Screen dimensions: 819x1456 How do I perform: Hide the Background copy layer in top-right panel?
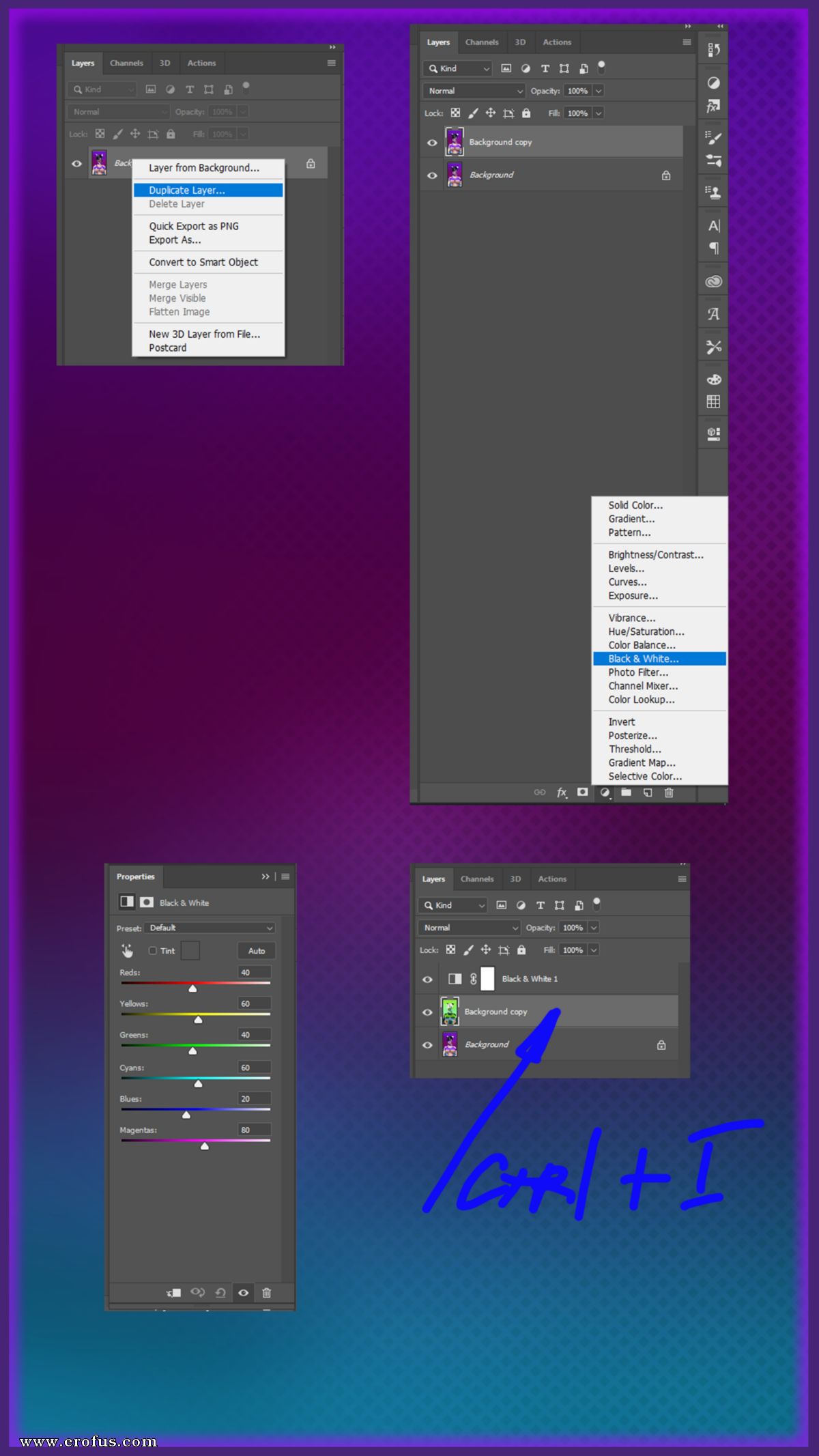(x=432, y=142)
